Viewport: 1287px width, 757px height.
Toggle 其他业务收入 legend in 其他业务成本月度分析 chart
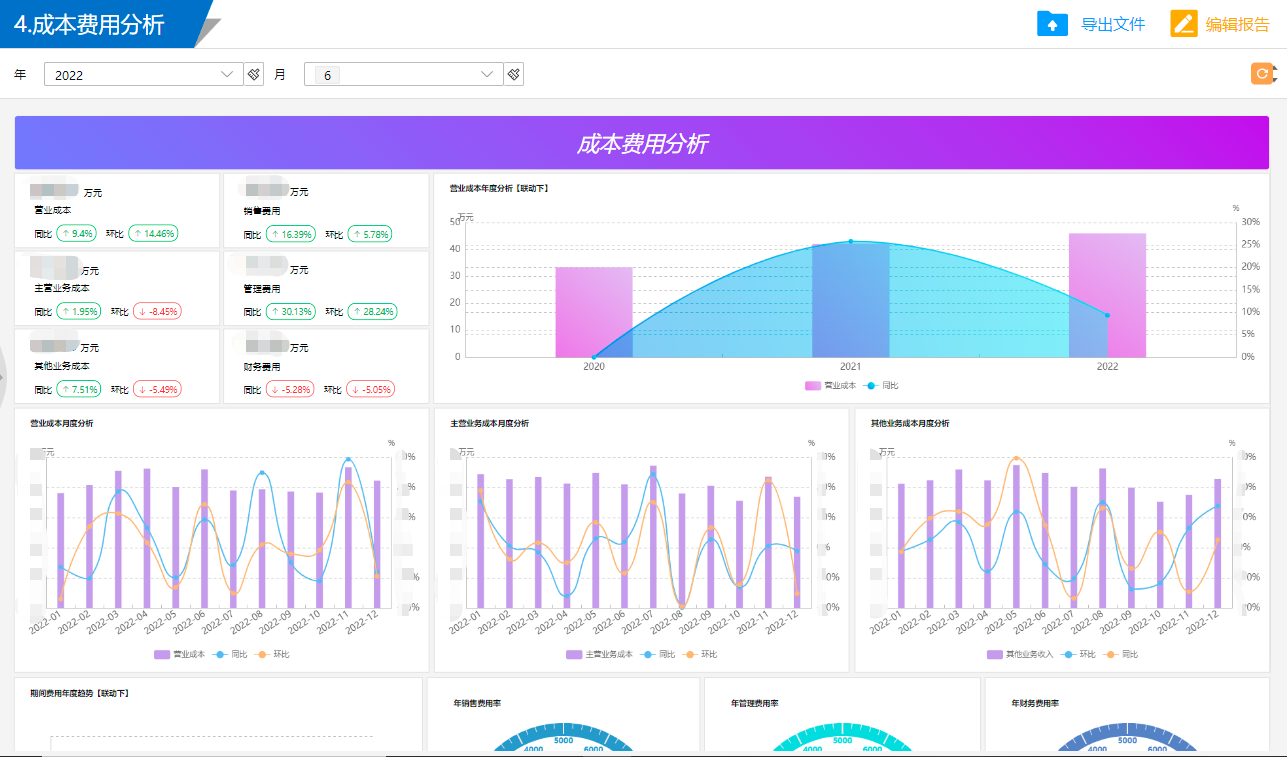pos(1020,654)
